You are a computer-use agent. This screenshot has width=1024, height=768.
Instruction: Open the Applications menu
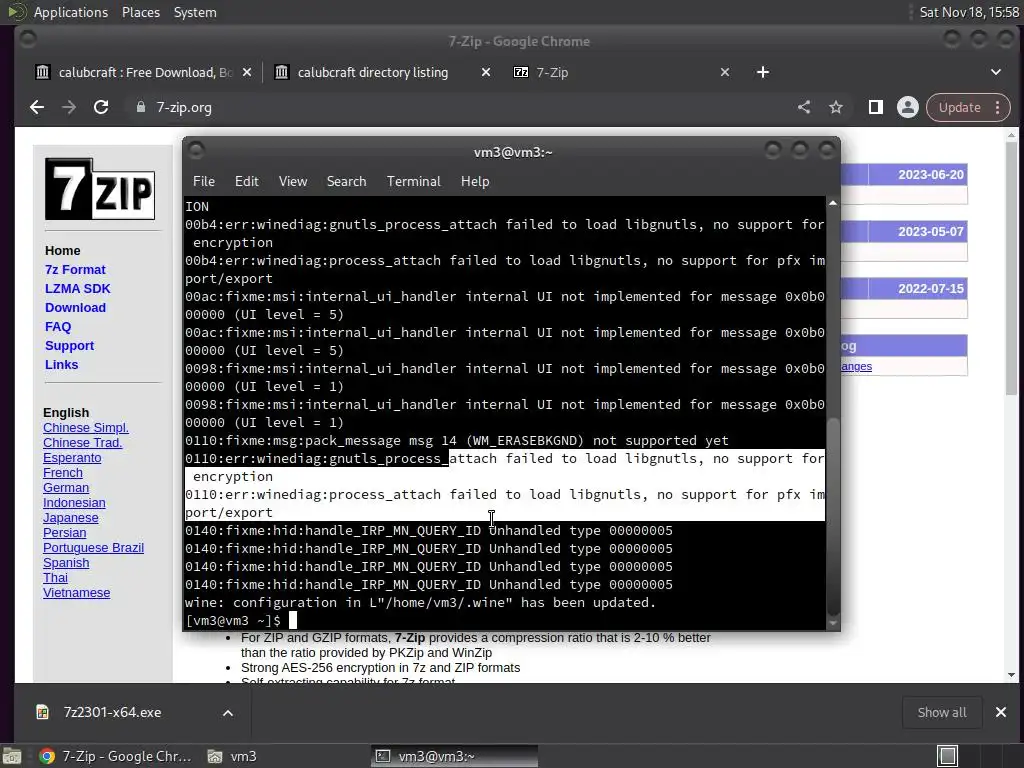click(x=71, y=12)
